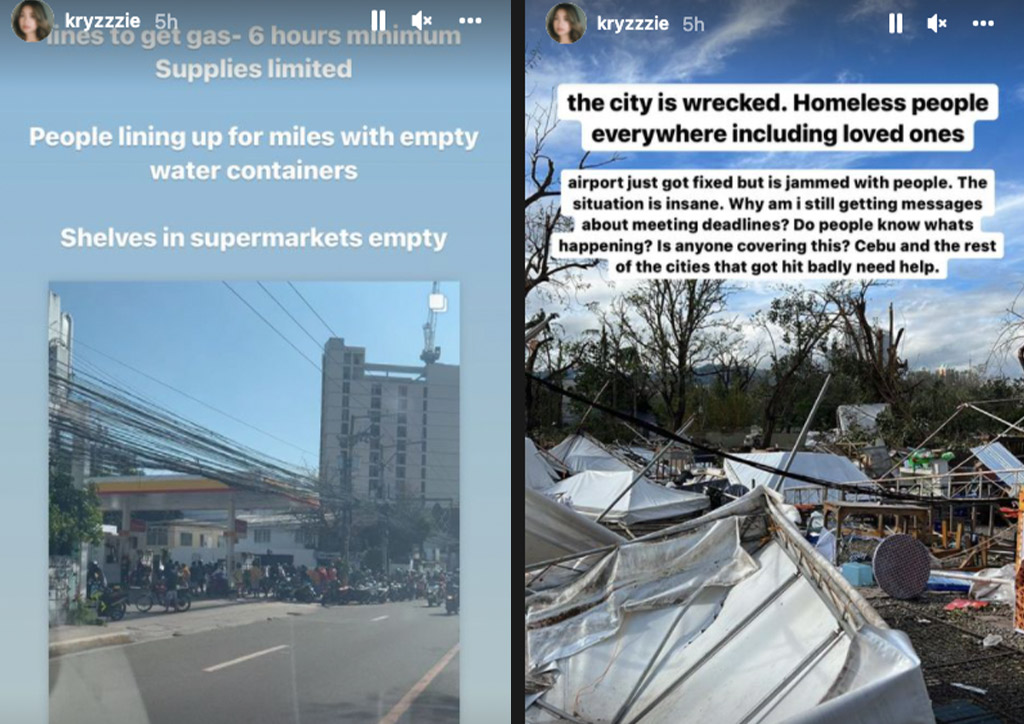Click kryzzzie username on left story

coord(102,22)
